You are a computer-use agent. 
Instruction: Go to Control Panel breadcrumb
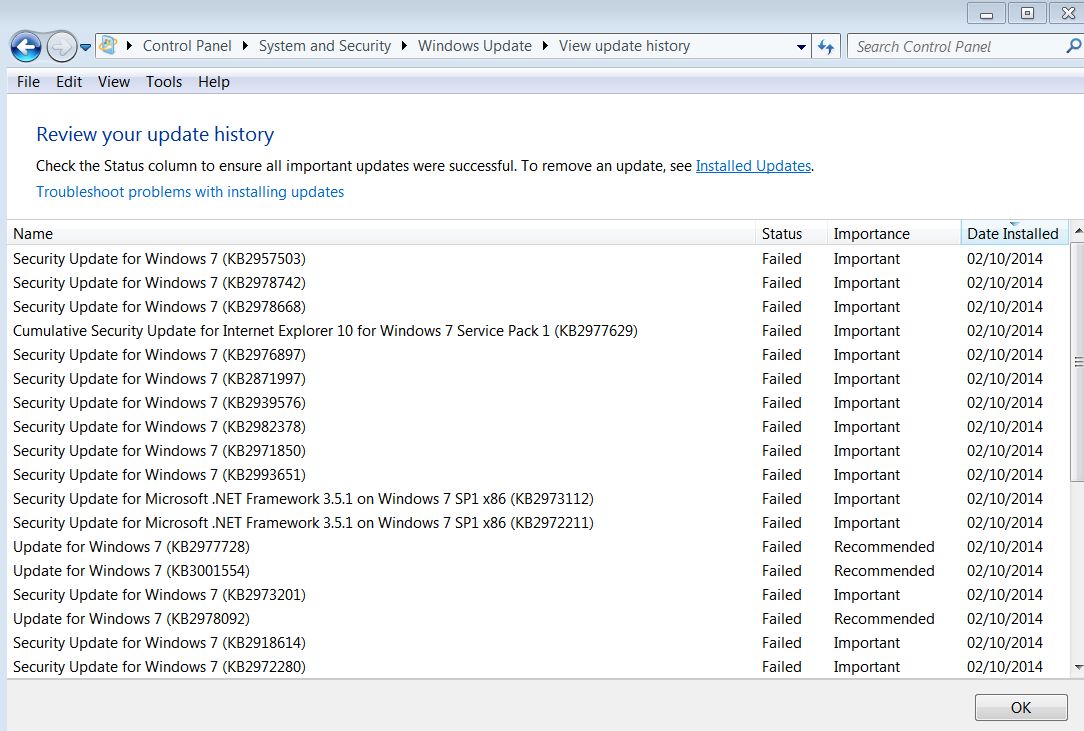187,46
